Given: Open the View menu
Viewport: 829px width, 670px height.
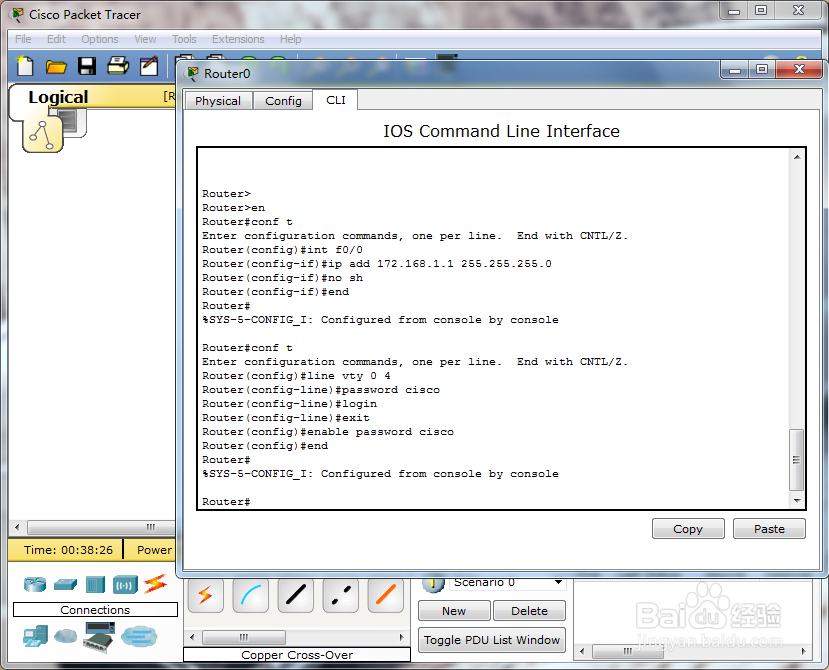Looking at the screenshot, I should click(145, 39).
